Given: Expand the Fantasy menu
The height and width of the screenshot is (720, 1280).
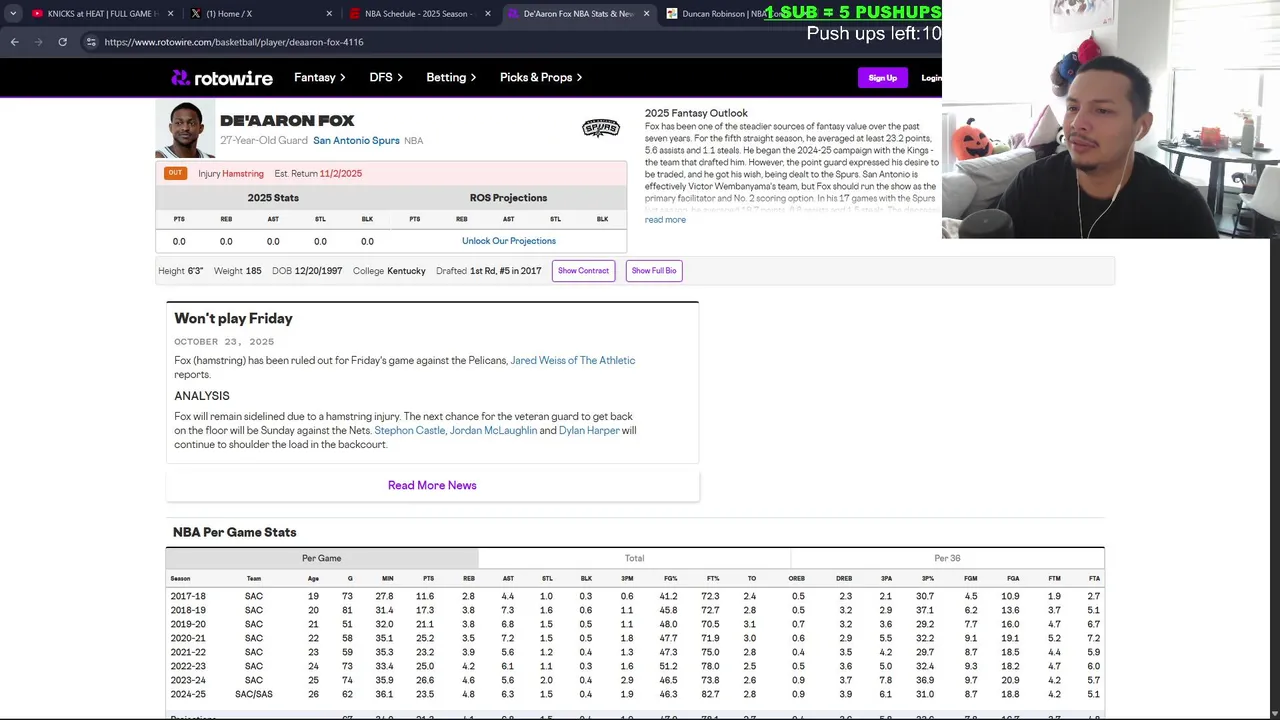Looking at the screenshot, I should coord(319,77).
